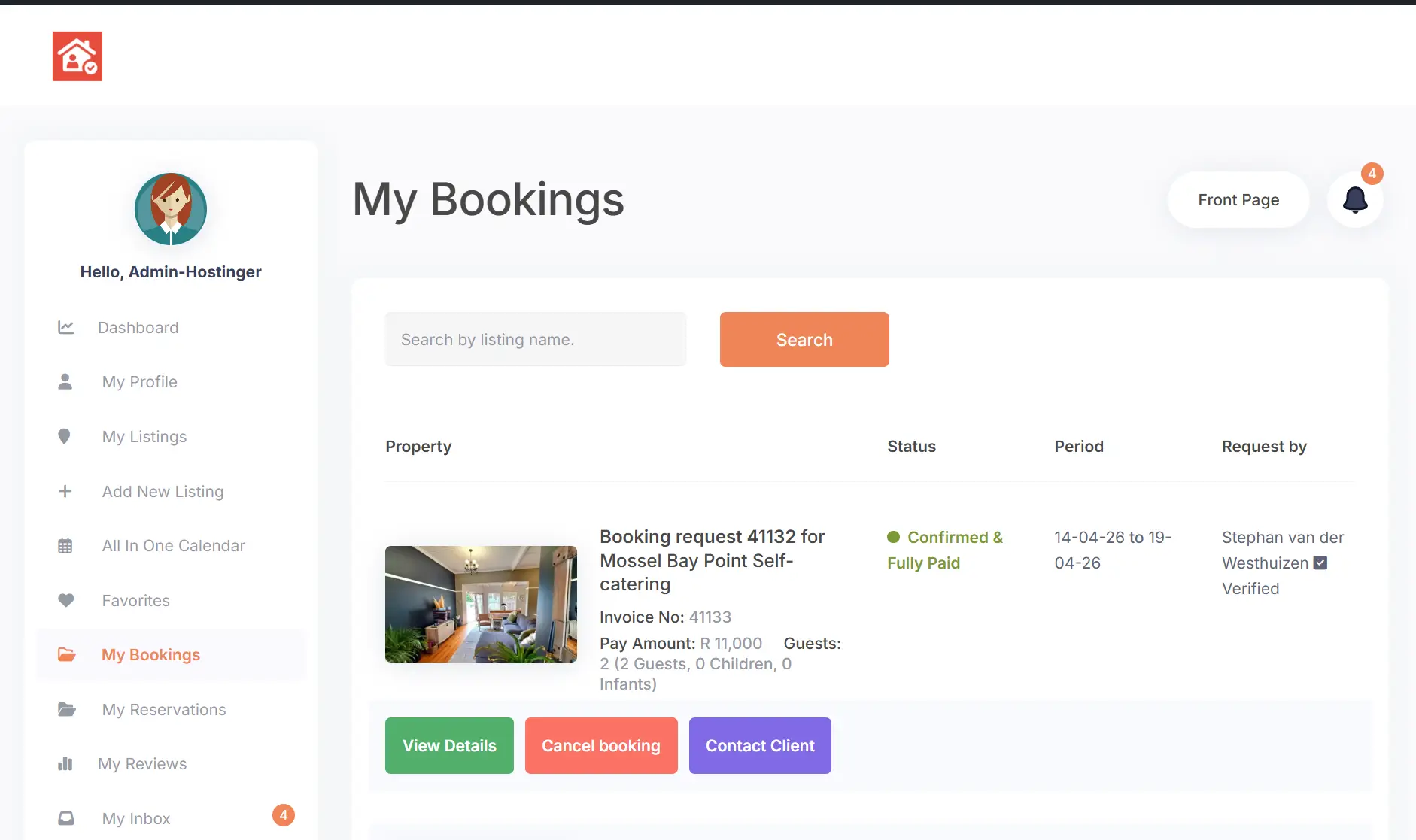Click the My Listings map pin icon
The height and width of the screenshot is (840, 1416).
click(65, 437)
